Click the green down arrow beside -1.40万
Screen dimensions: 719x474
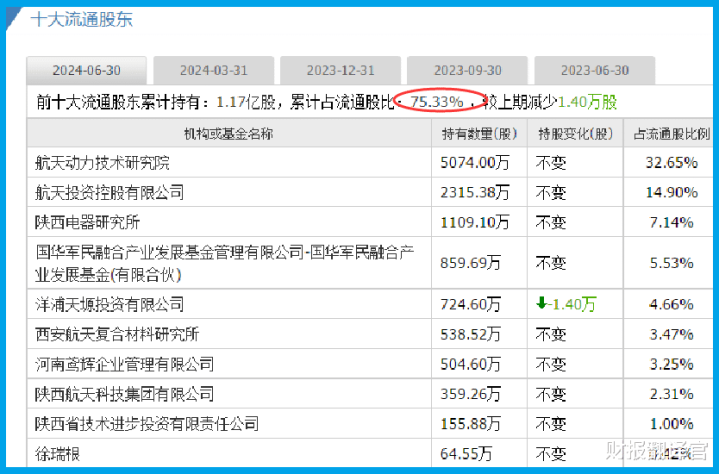click(x=542, y=303)
